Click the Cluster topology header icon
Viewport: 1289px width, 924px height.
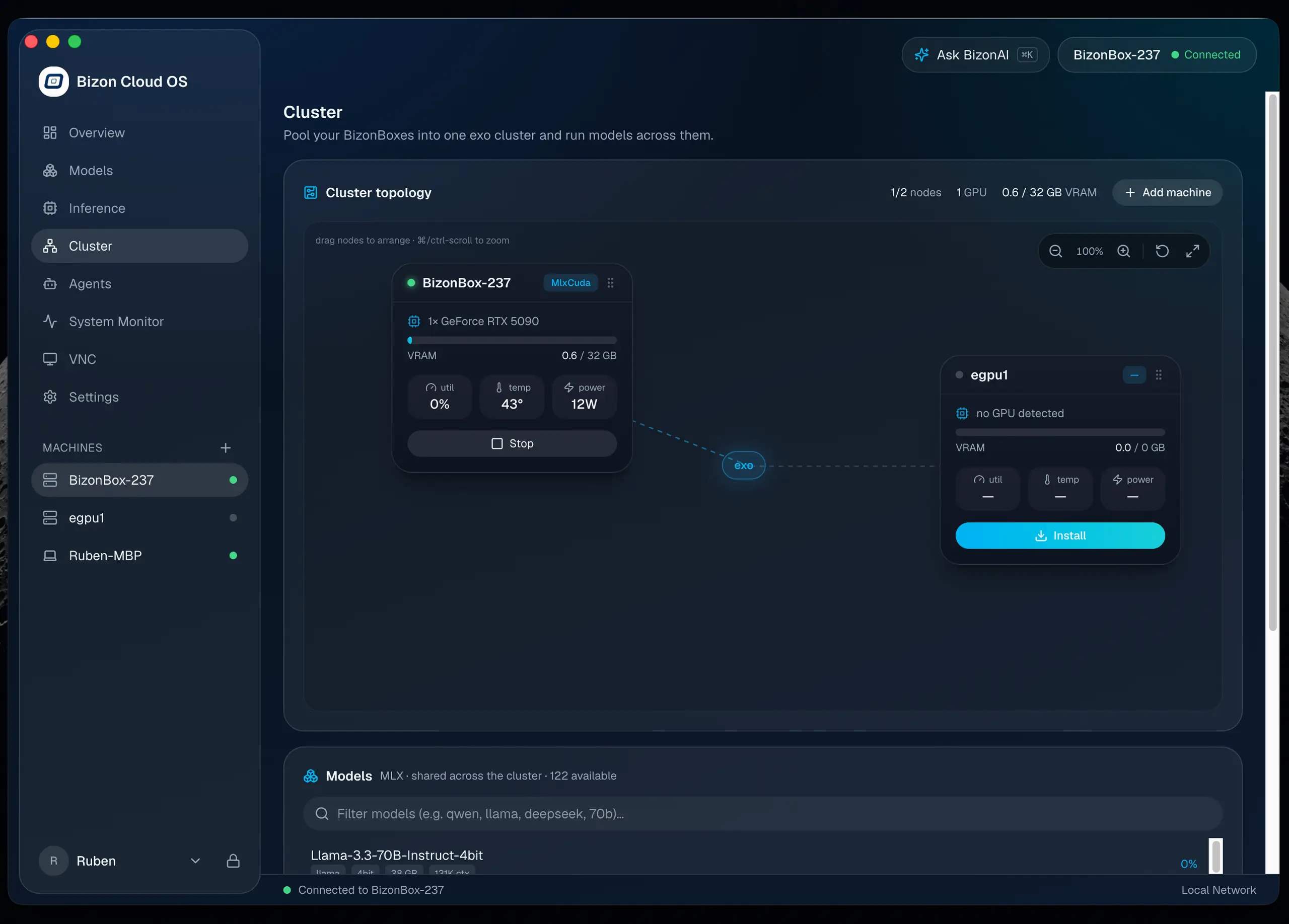(310, 193)
